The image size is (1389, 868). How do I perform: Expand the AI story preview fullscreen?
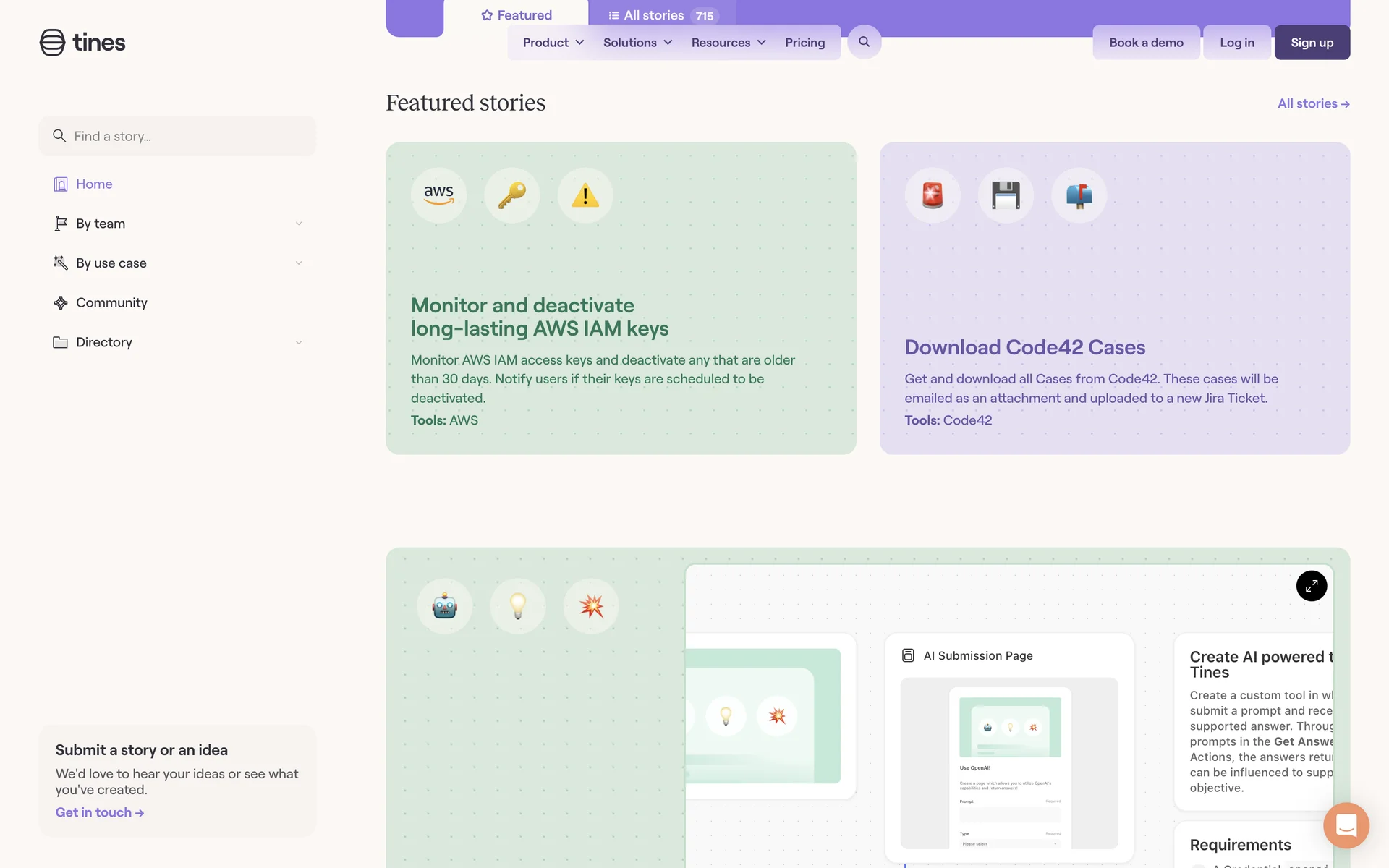(1311, 586)
